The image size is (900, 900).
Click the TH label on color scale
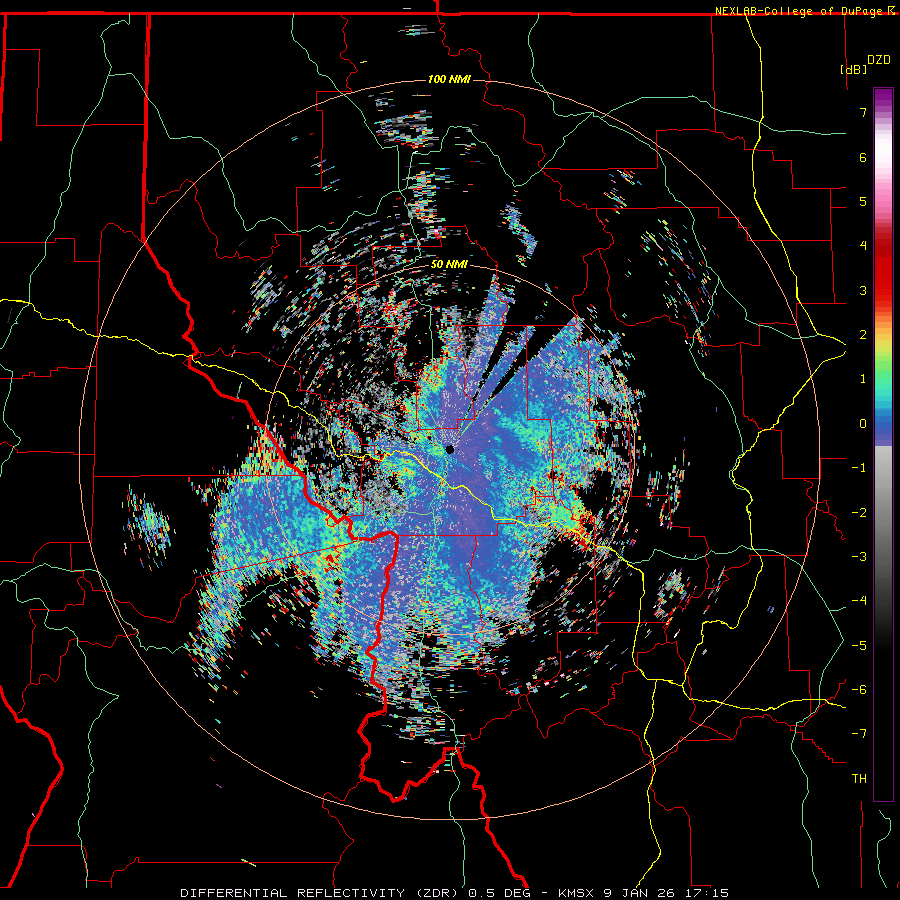(859, 779)
